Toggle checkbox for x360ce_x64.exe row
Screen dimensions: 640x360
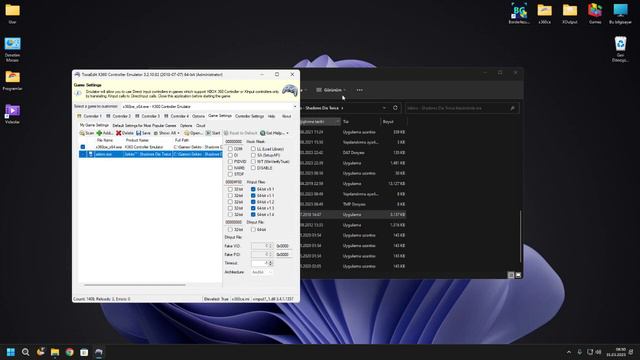click(83, 147)
